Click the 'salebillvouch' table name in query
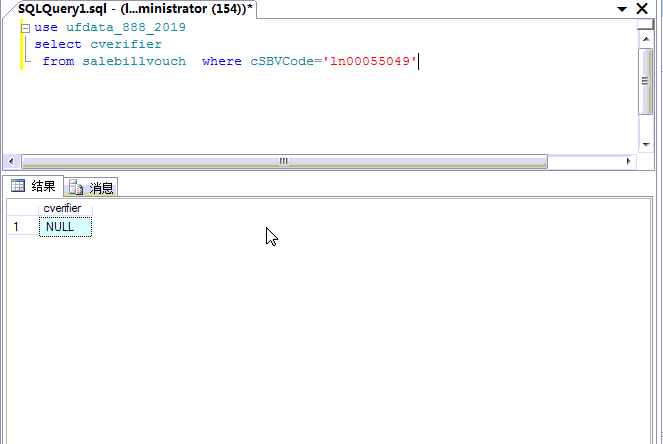This screenshot has width=663, height=444. point(134,61)
